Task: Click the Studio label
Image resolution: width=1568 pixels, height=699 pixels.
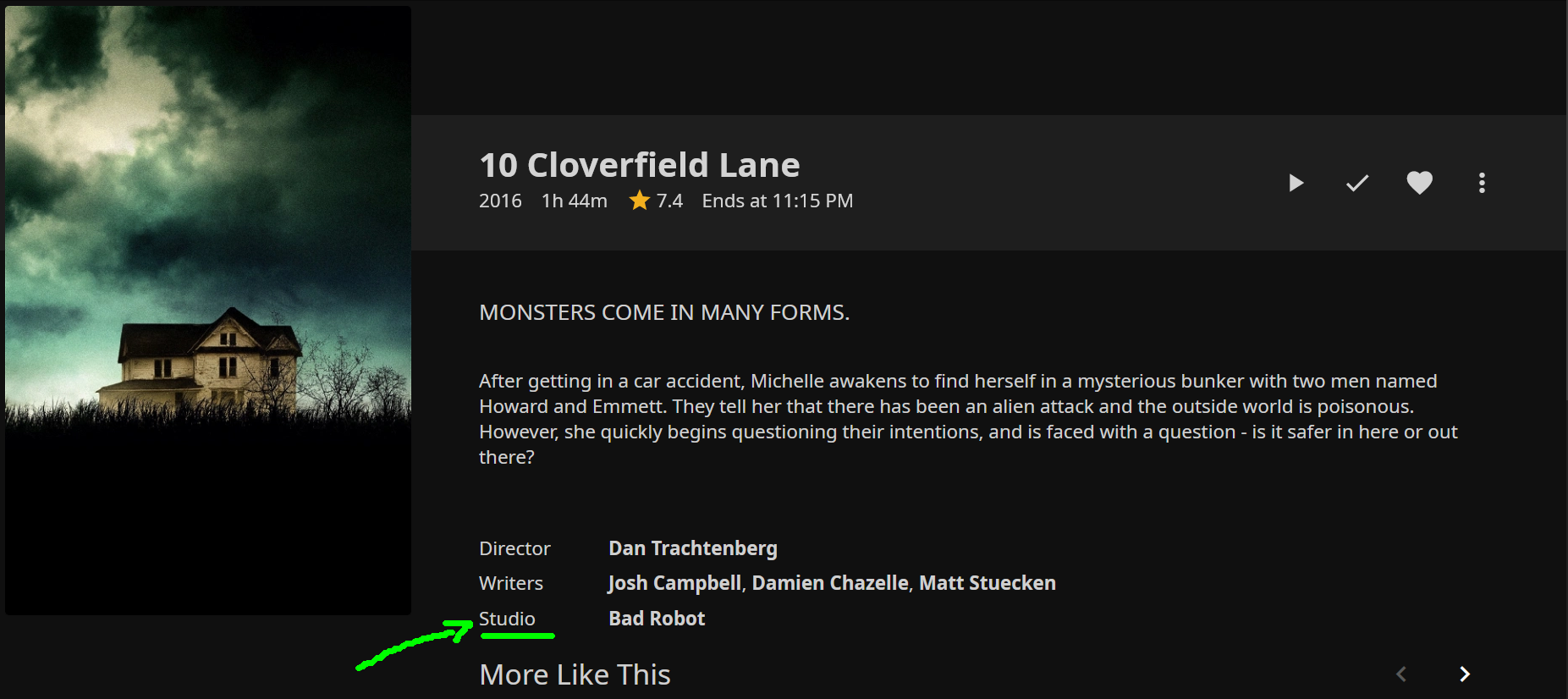Action: [507, 619]
